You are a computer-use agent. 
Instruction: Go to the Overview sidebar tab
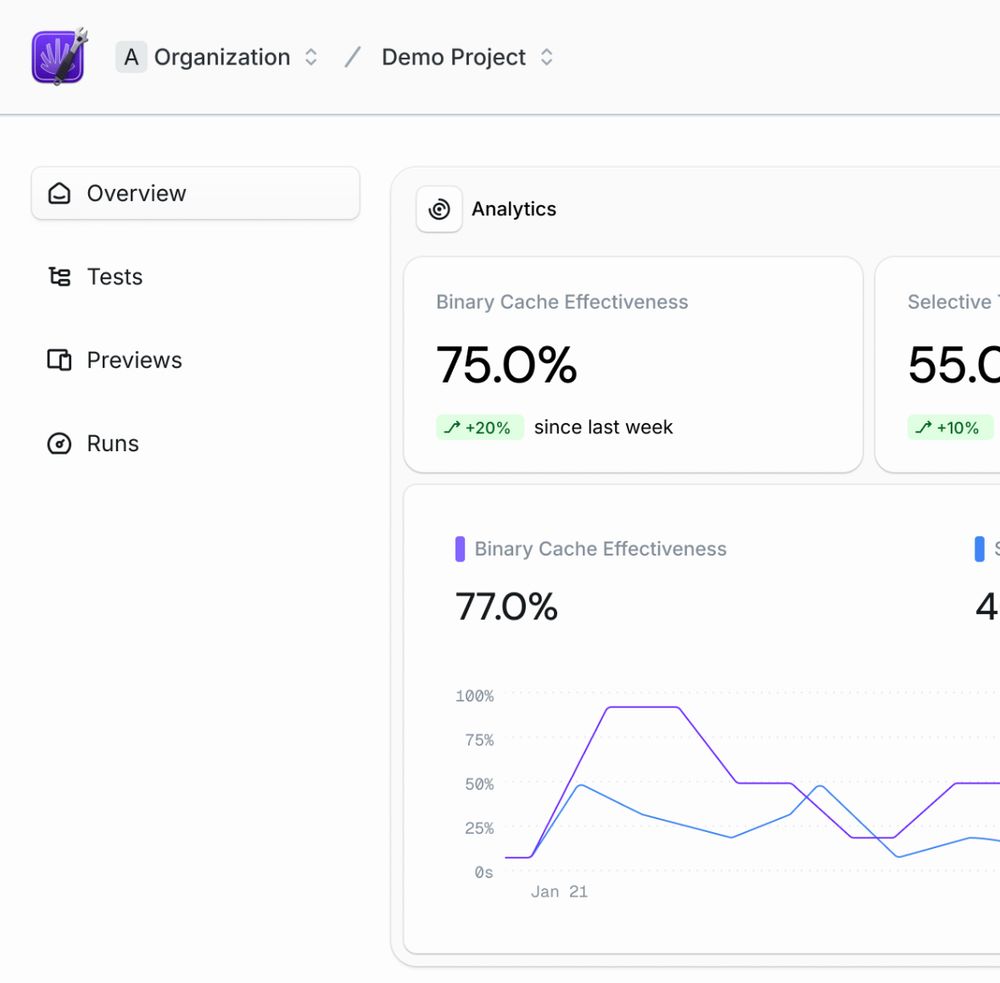click(x=195, y=193)
